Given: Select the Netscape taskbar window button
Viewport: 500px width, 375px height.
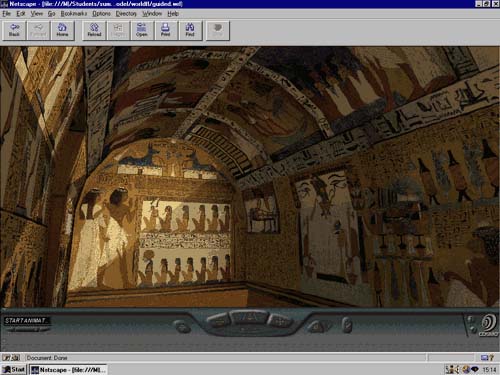Looking at the screenshot, I should click(x=68, y=369).
